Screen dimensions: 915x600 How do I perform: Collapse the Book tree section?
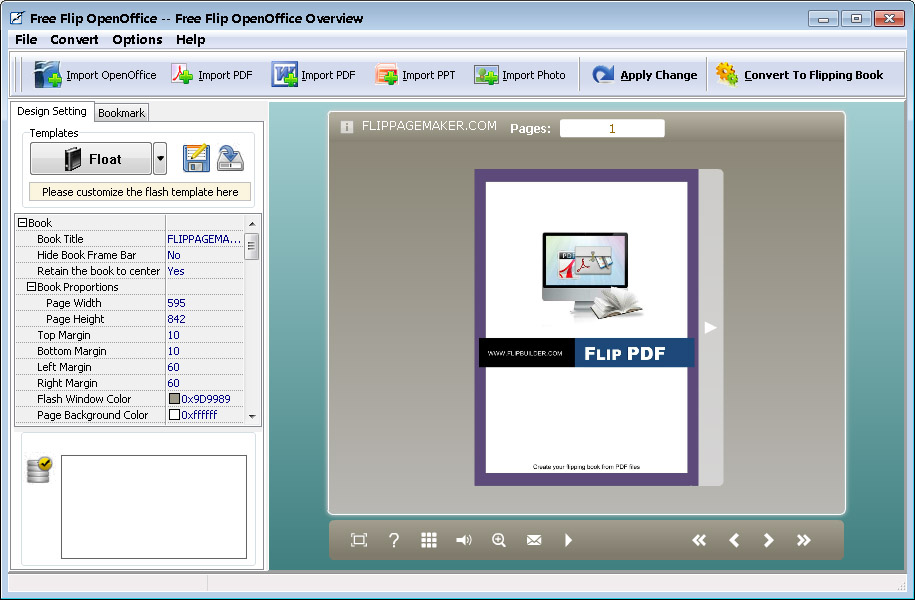[22, 222]
